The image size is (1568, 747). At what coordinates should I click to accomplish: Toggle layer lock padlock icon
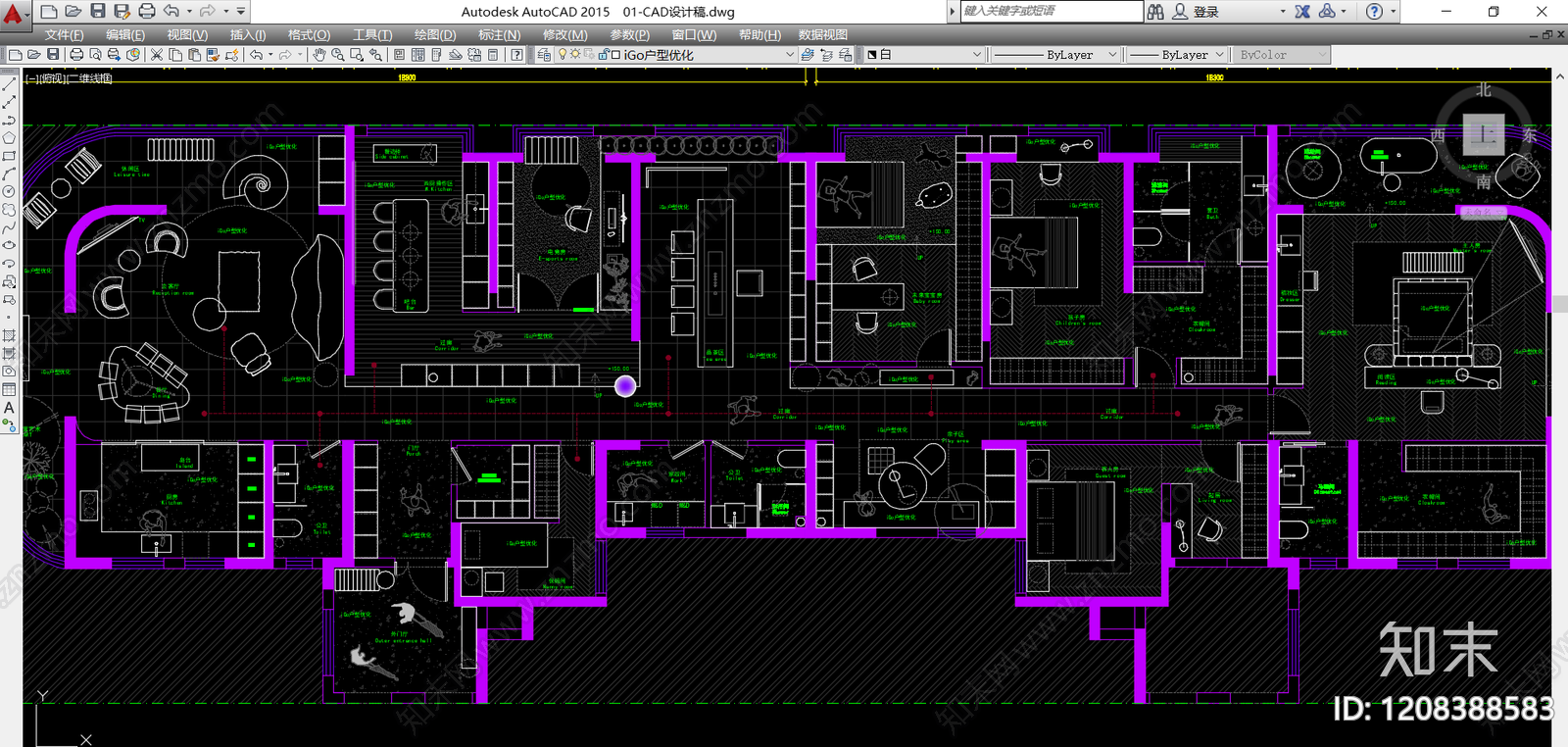[603, 55]
